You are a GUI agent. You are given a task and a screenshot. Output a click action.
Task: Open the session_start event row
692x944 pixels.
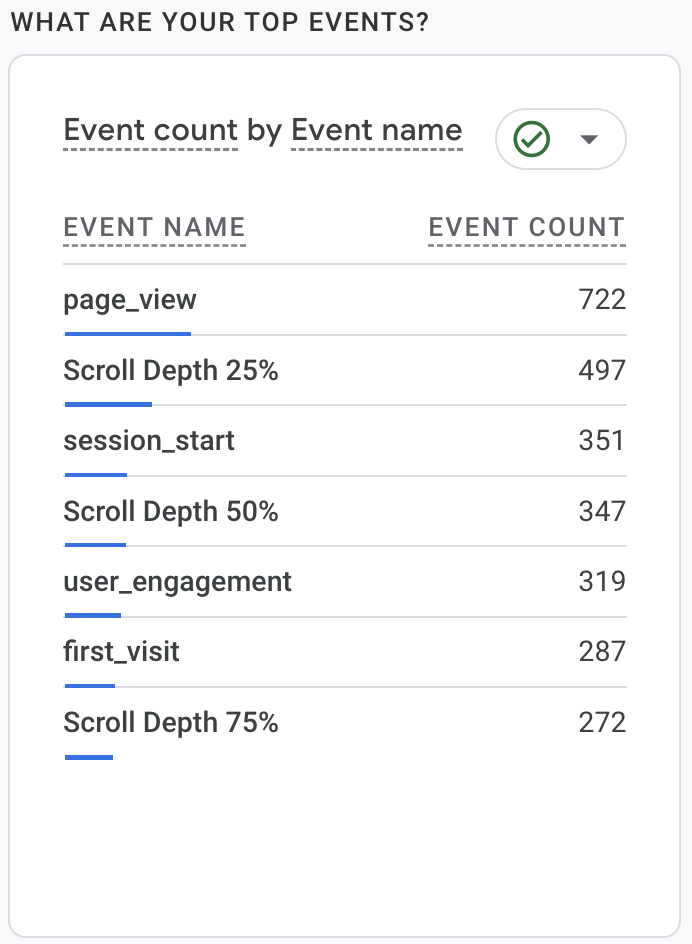click(x=149, y=441)
